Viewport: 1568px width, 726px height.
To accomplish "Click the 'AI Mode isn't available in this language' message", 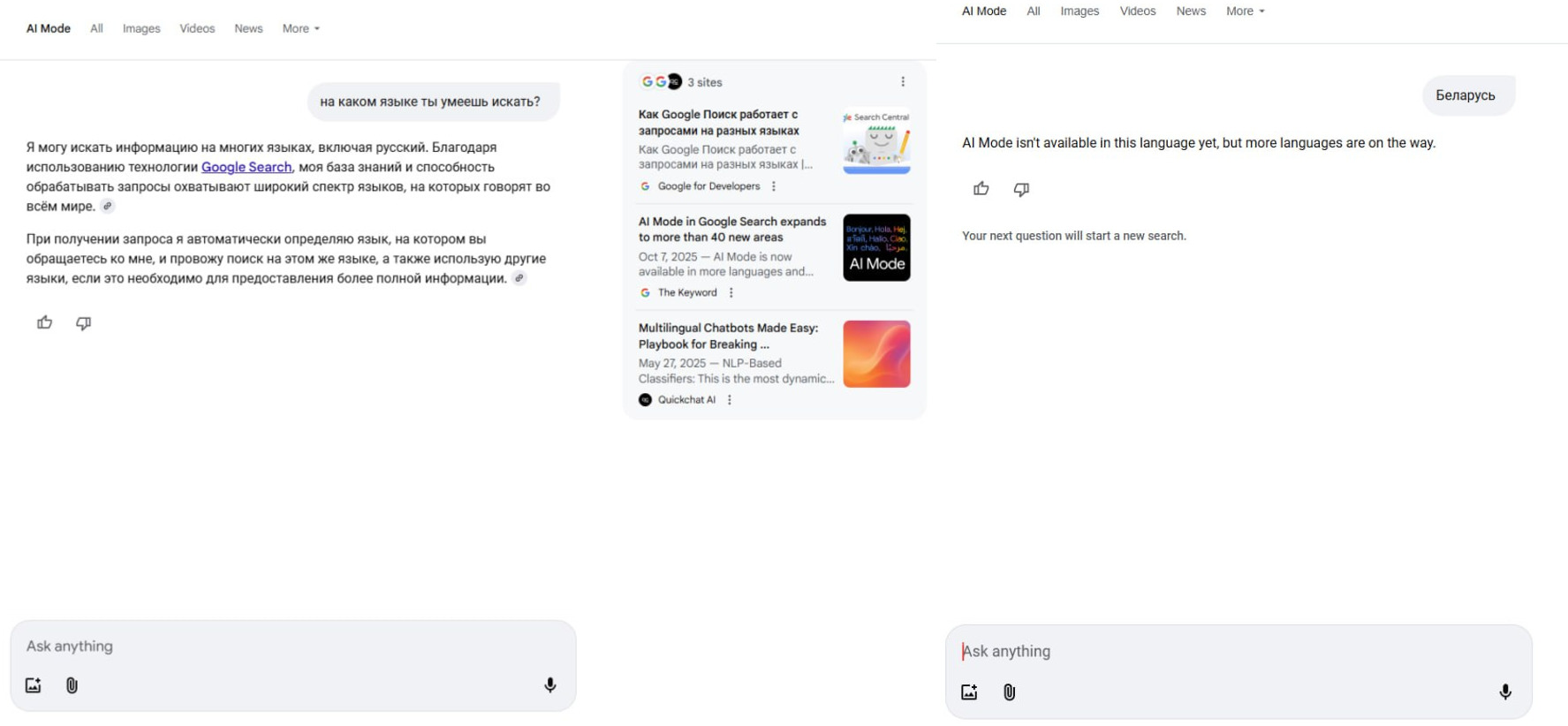I will point(1199,143).
